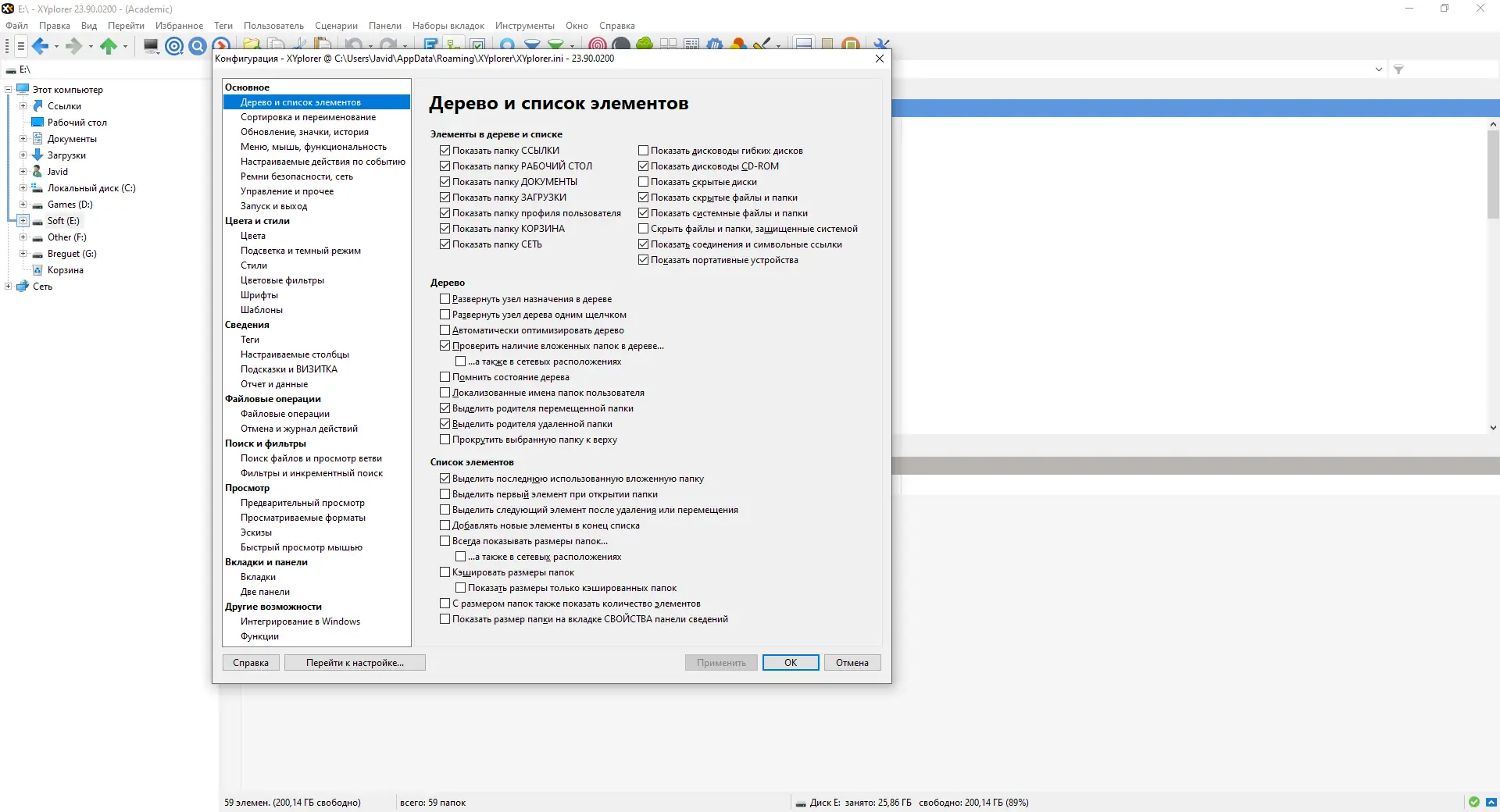Click the Этот компьютер monitor icon

click(x=23, y=89)
